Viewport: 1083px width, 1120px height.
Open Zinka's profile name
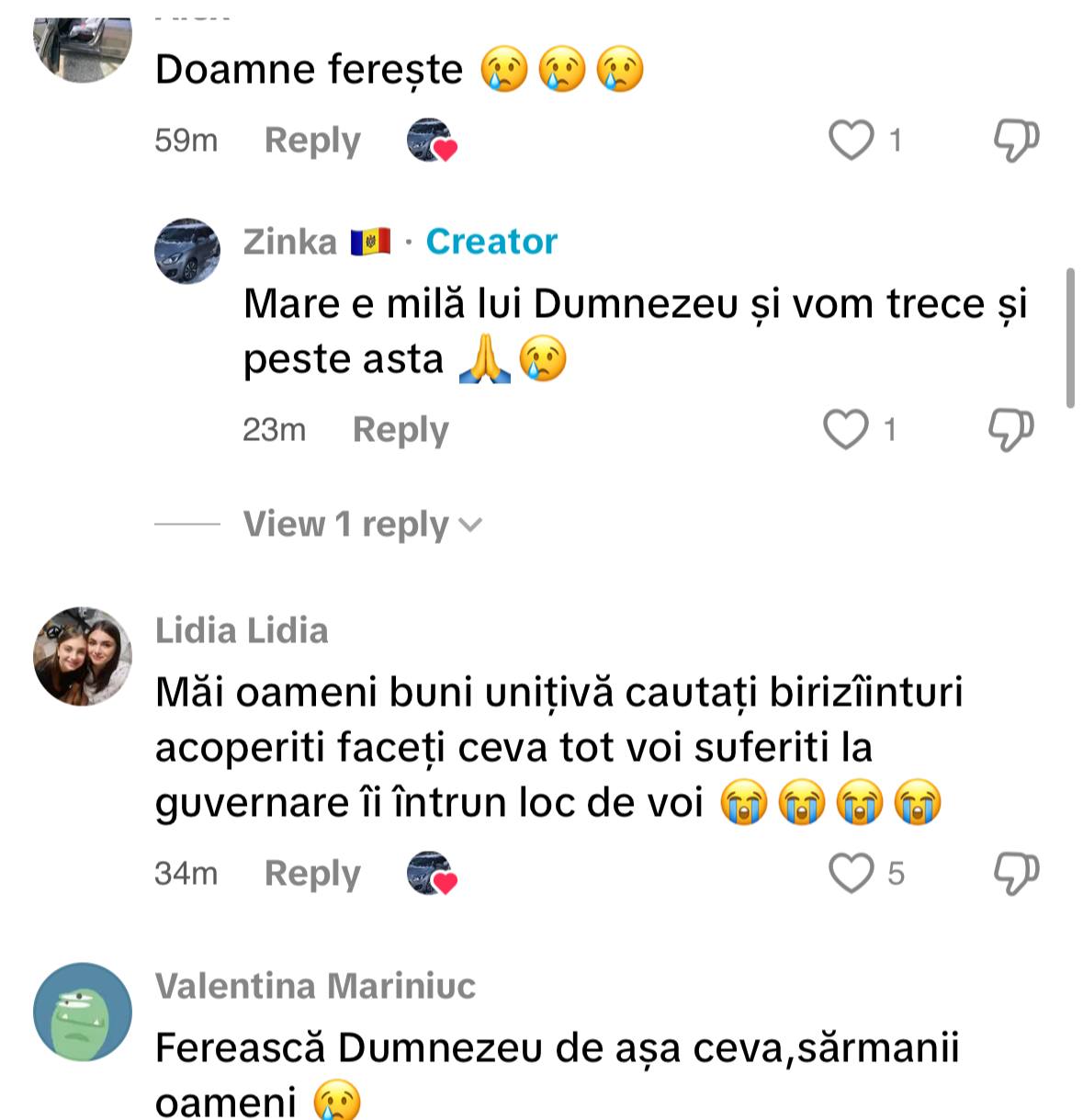pyautogui.click(x=290, y=242)
